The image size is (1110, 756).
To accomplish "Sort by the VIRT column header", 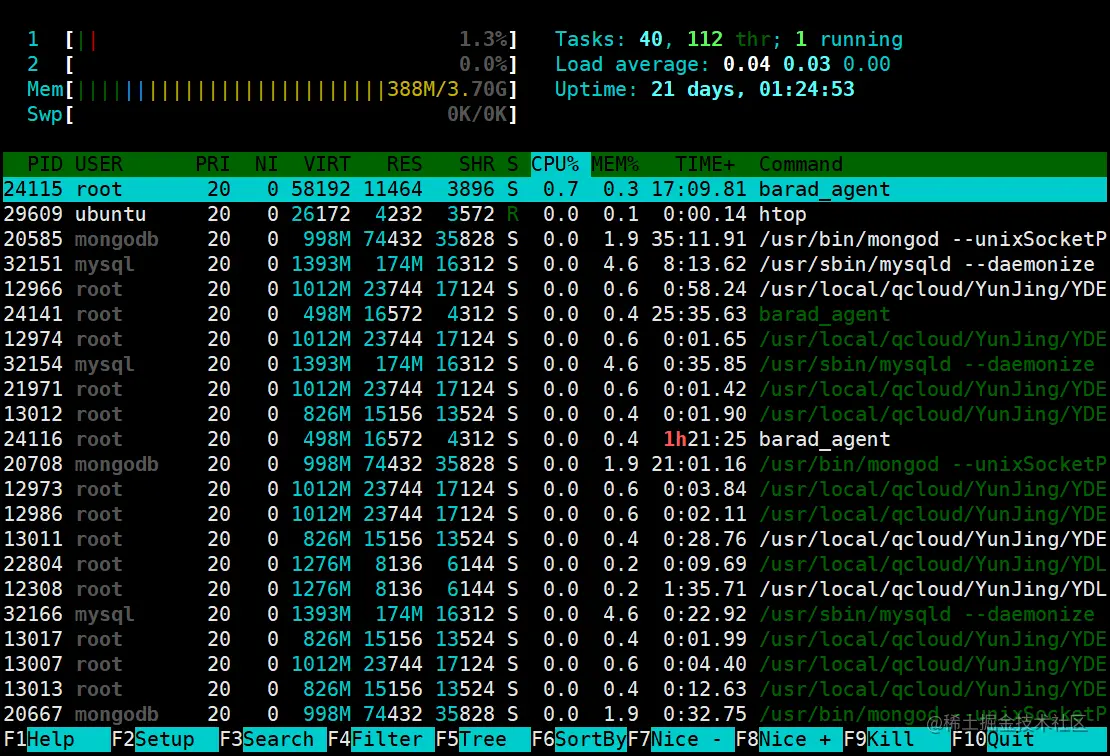I will [x=326, y=164].
